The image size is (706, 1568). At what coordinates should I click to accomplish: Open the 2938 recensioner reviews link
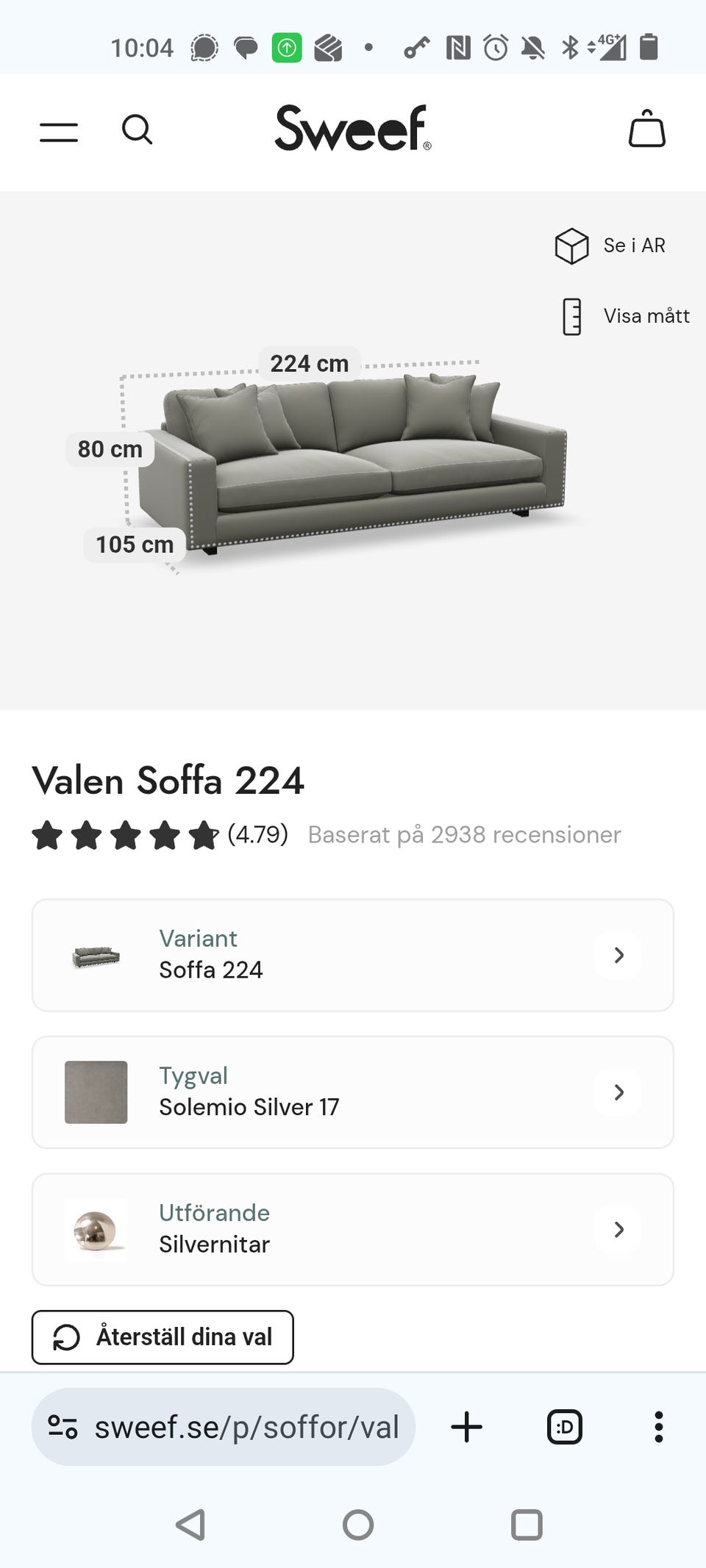point(464,834)
